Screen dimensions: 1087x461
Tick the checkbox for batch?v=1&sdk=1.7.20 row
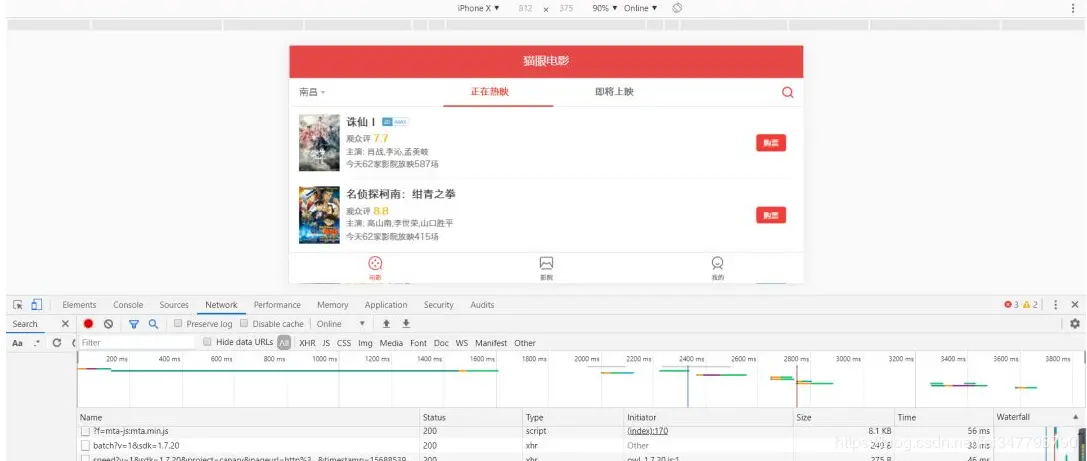click(85, 445)
